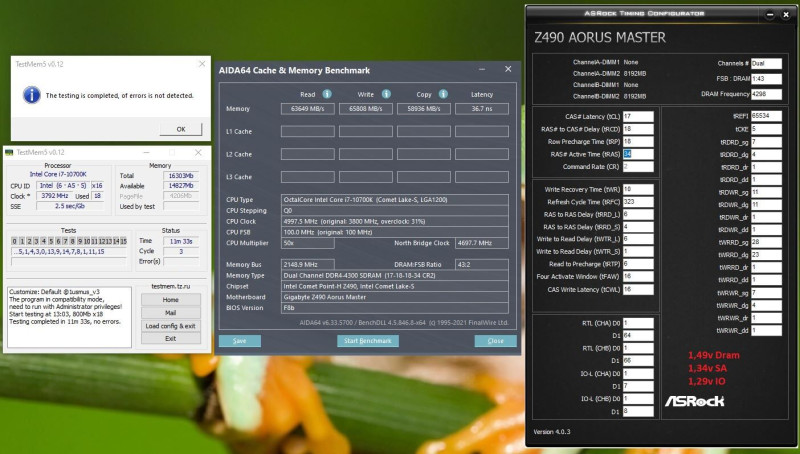Select the RAS to RAS Delay (tRRD_S) field
This screenshot has height=454, width=800.
tap(638, 226)
